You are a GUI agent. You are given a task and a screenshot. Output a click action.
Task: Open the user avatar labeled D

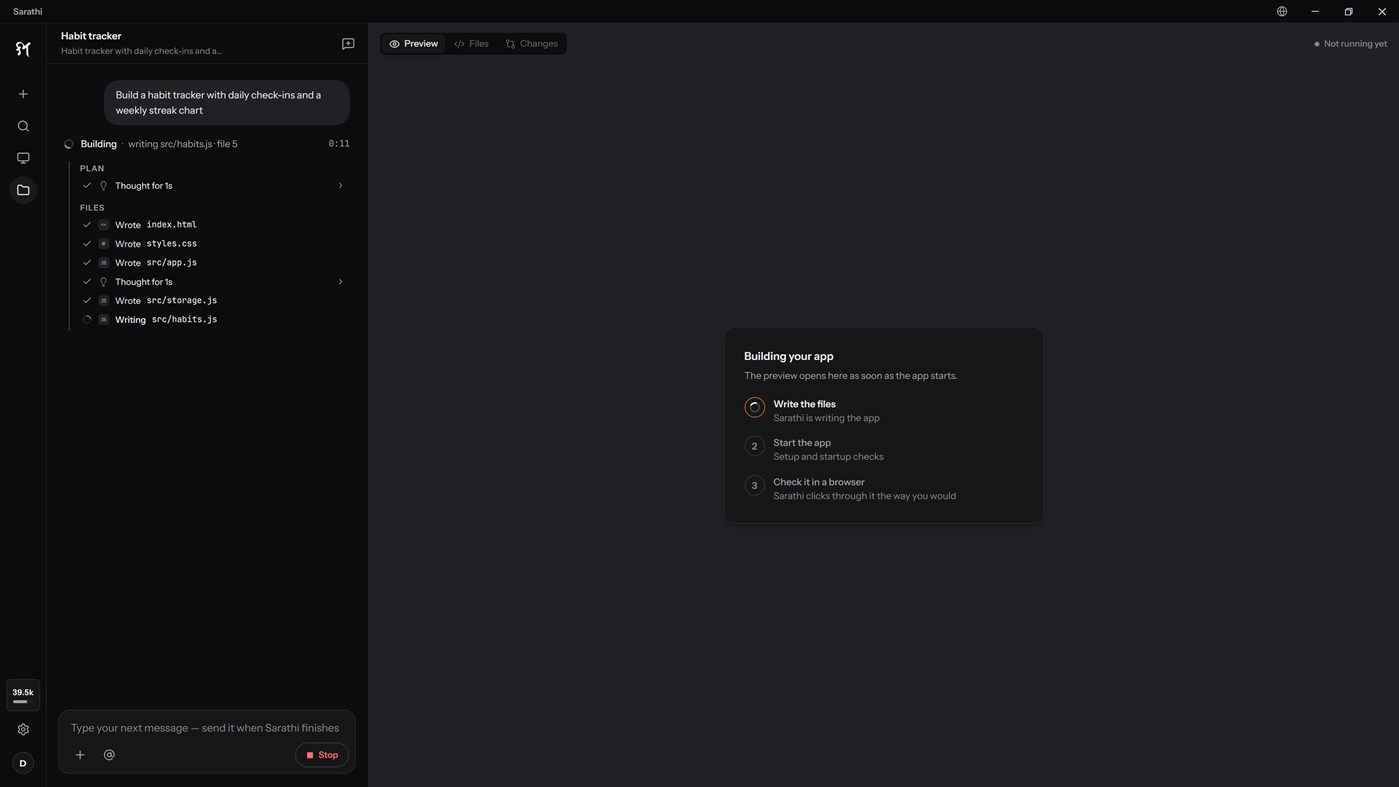(23, 763)
